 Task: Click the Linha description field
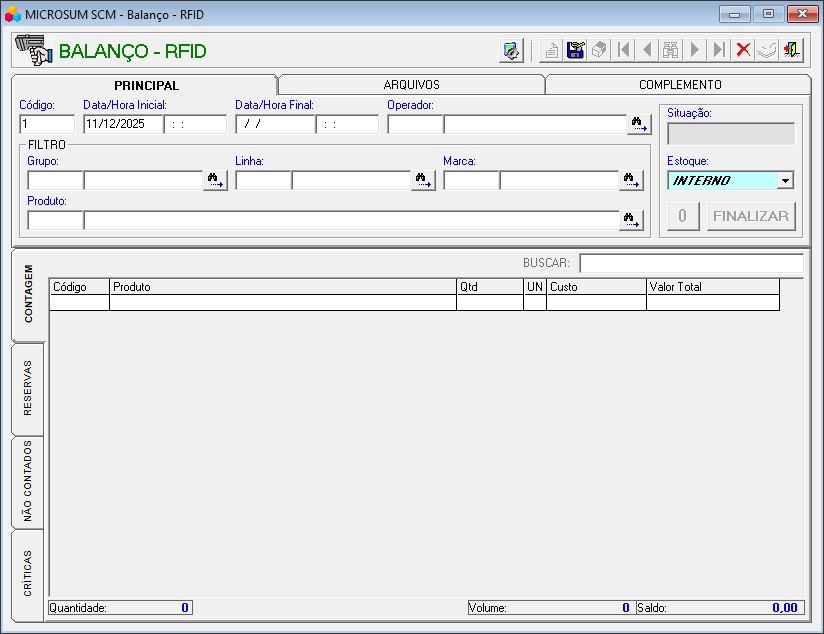coord(351,180)
